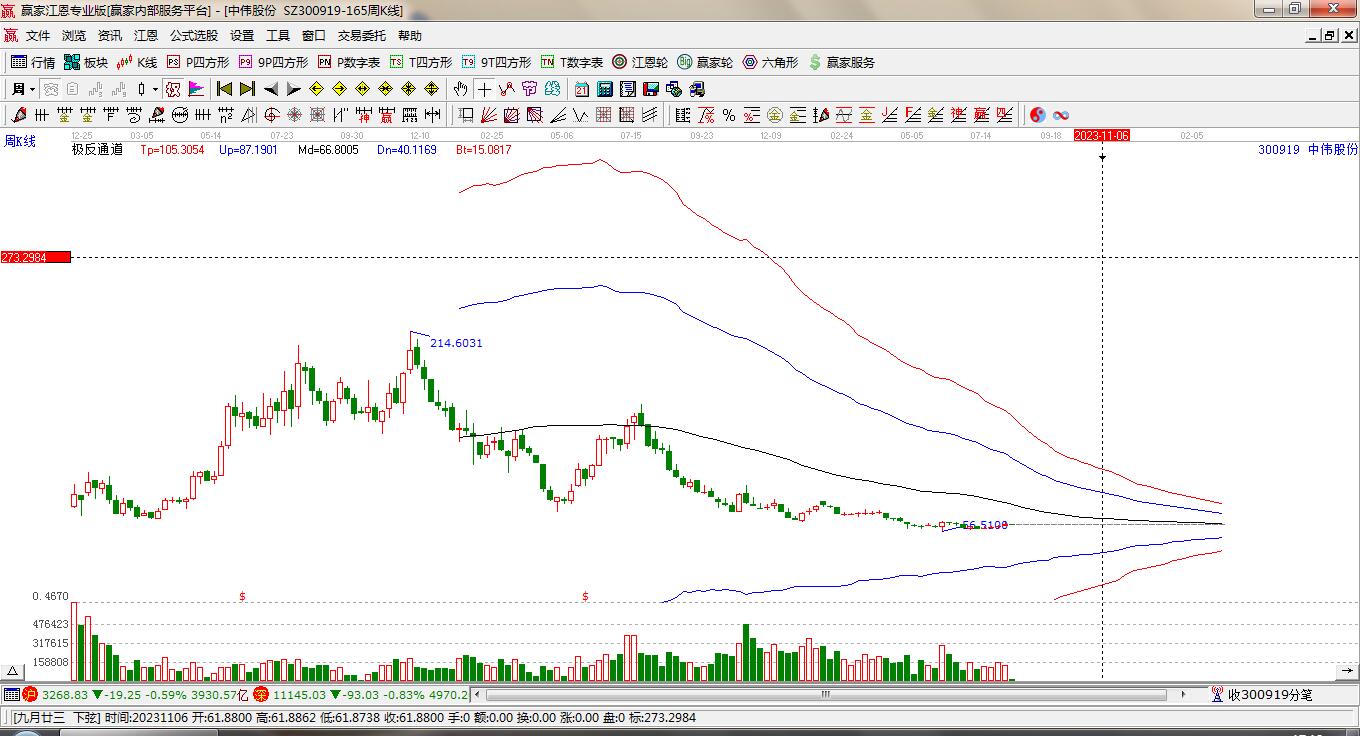Viewport: 1360px width, 736px height.
Task: Click the yin-yang taiji icon
Action: 1037,115
